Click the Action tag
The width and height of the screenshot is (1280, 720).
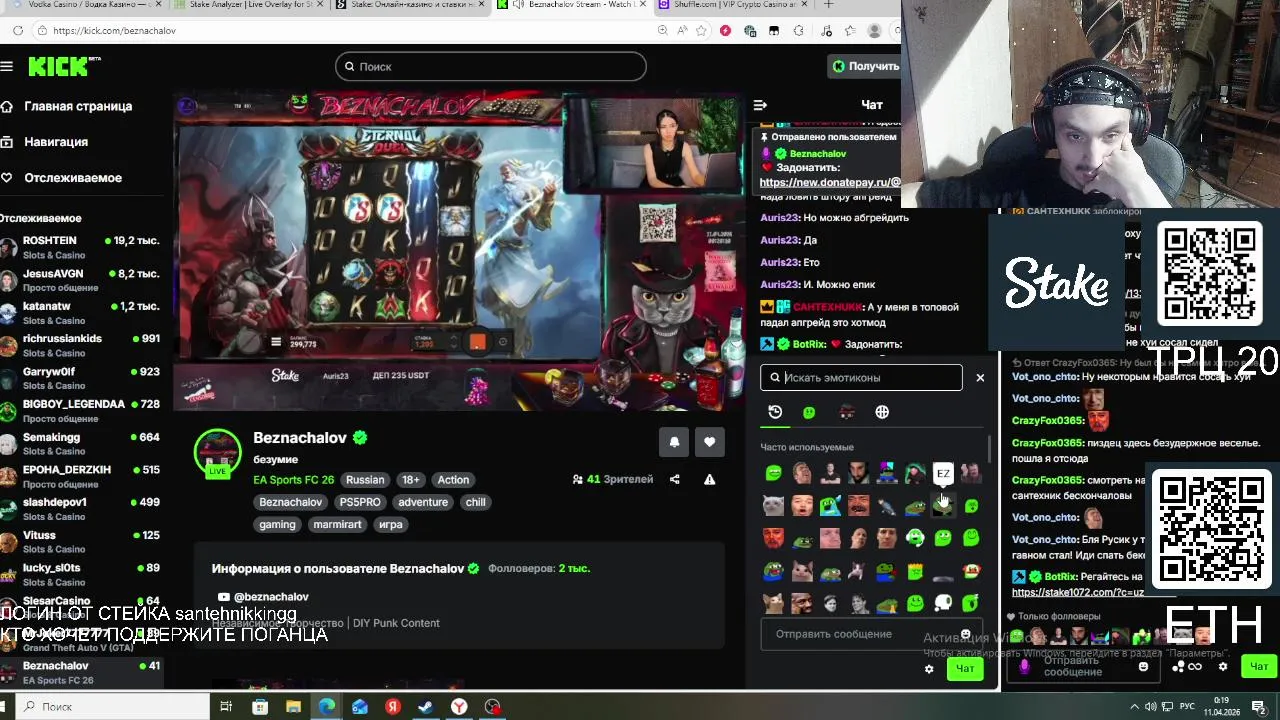(x=453, y=480)
